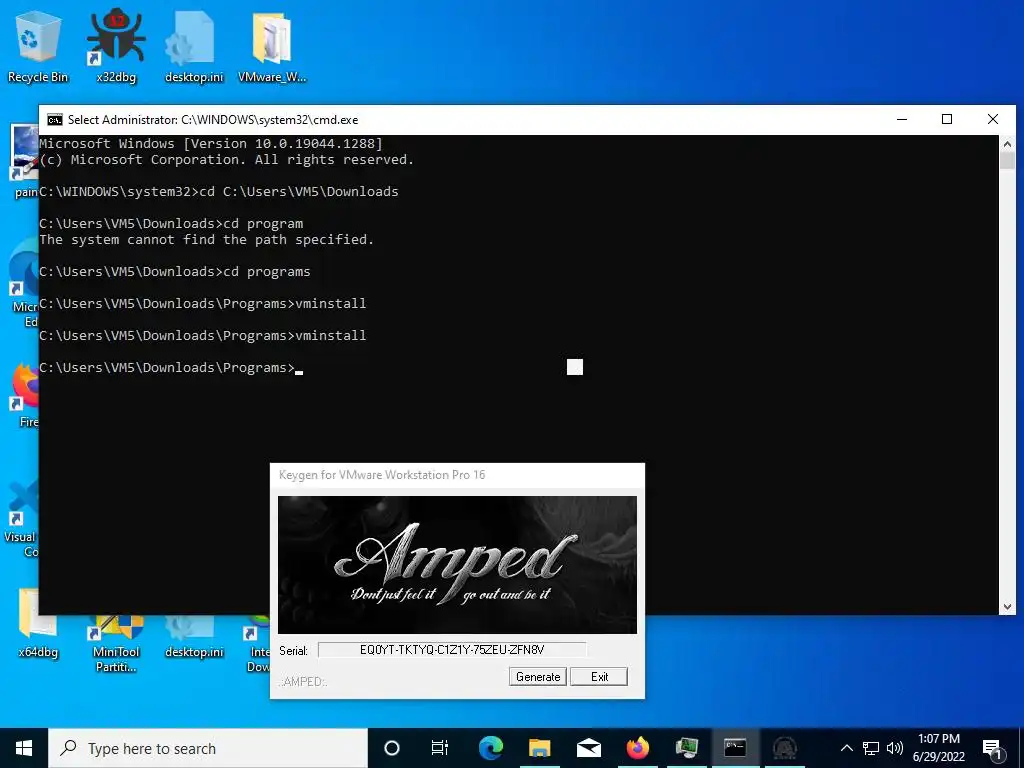Click the Serial field in the keygen
This screenshot has width=1024, height=768.
452,650
